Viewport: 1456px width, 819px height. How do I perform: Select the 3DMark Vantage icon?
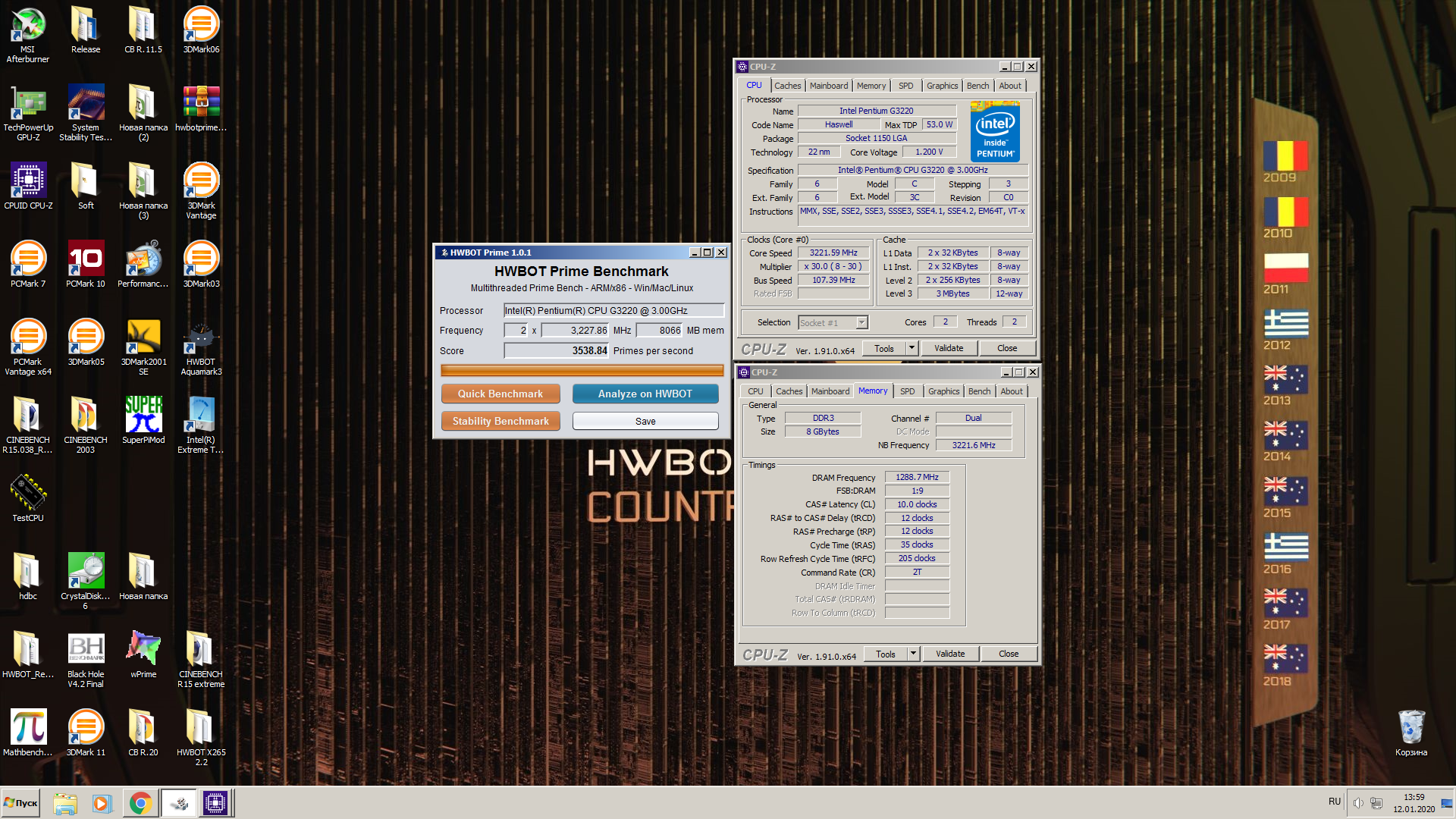point(201,191)
